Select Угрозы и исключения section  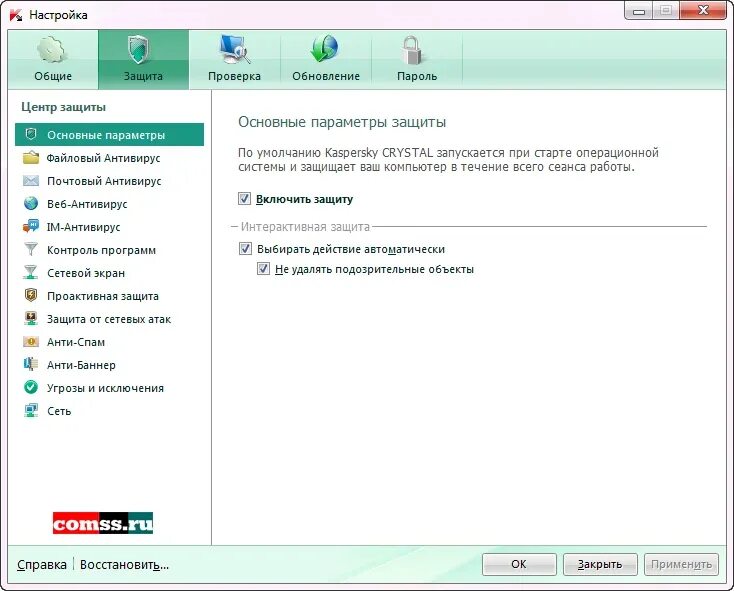110,387
